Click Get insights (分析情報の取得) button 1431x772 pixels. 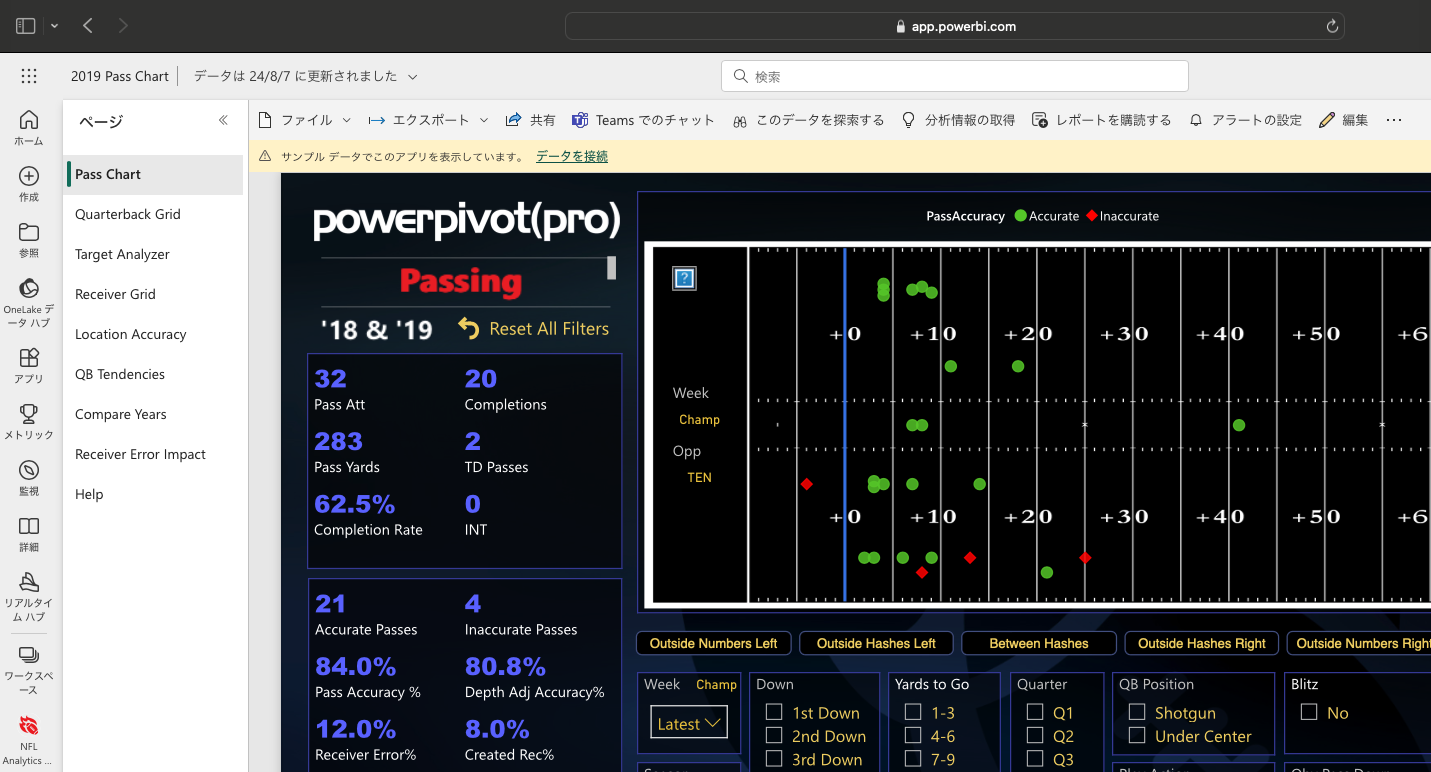tap(958, 120)
